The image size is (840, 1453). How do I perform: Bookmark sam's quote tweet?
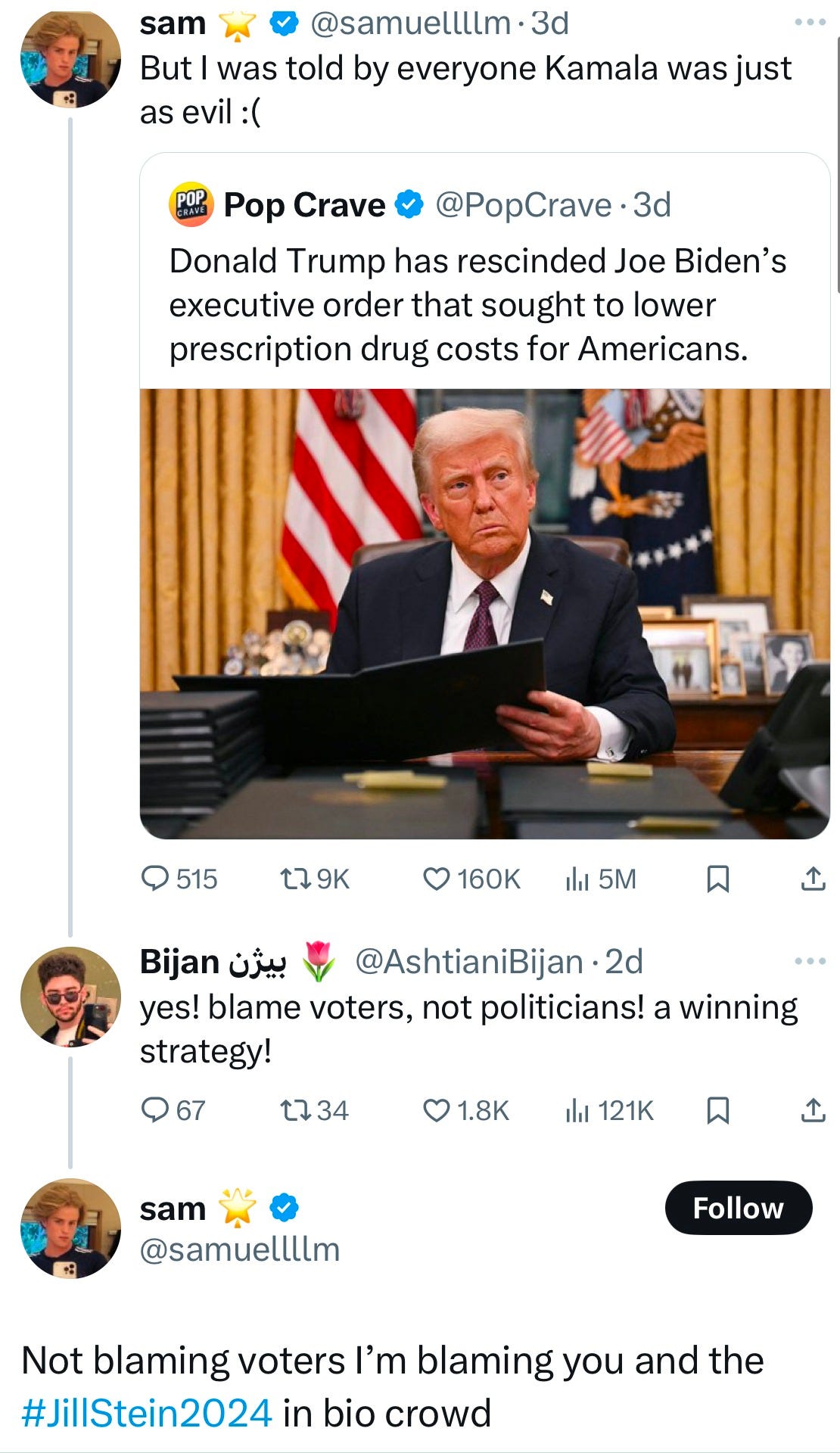[717, 879]
